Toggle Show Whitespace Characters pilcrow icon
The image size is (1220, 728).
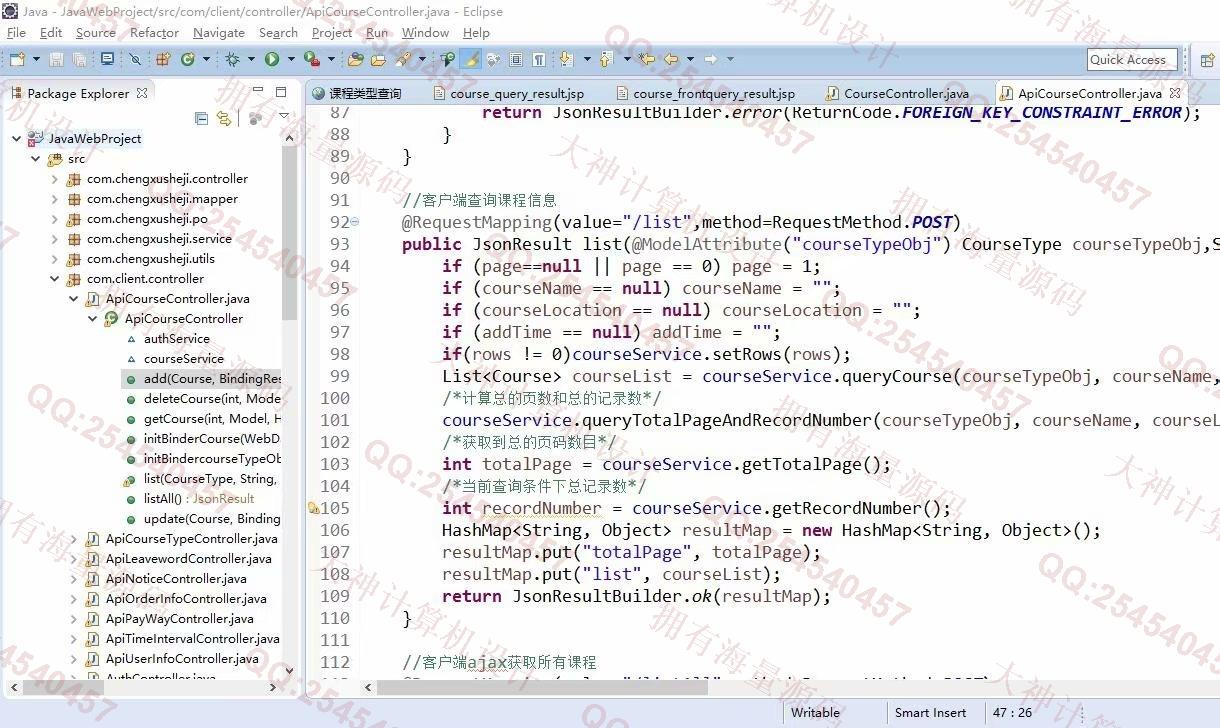click(540, 60)
